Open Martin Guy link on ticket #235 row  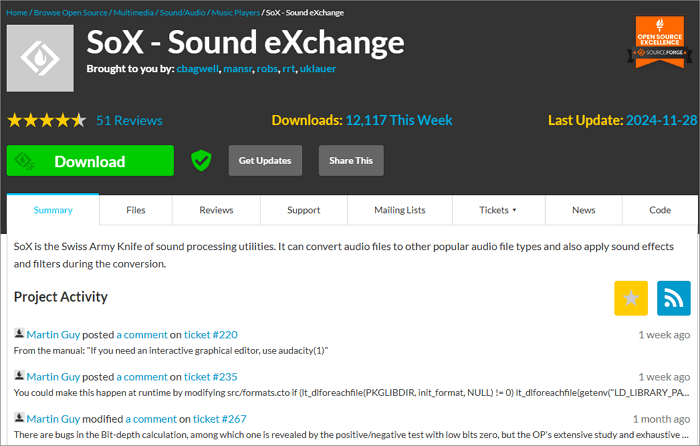pos(53,377)
